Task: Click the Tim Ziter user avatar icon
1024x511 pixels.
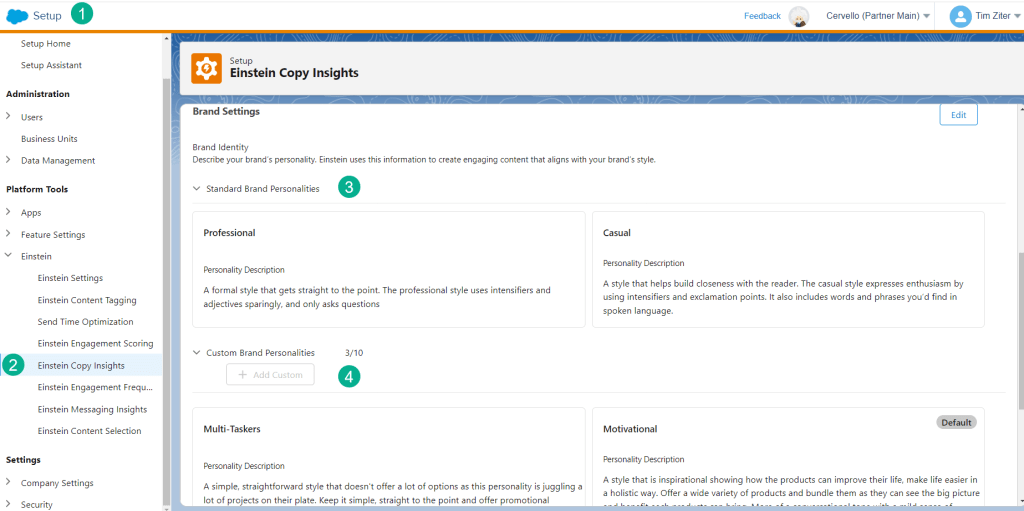Action: click(x=960, y=16)
